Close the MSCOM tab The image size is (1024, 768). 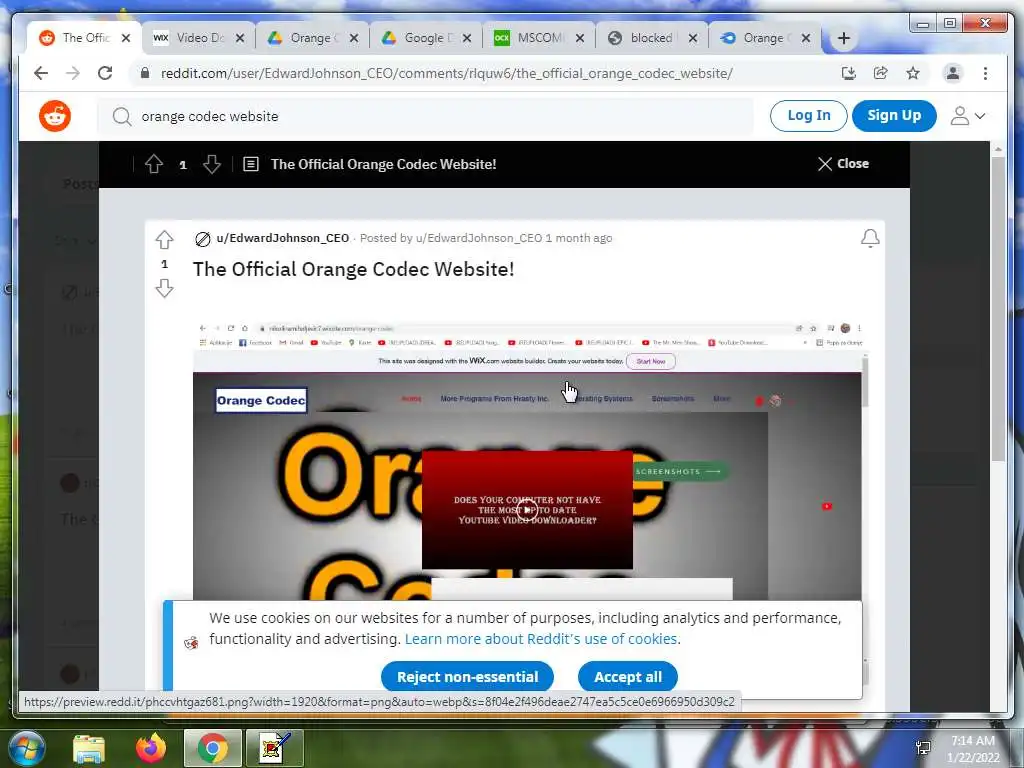[579, 38]
